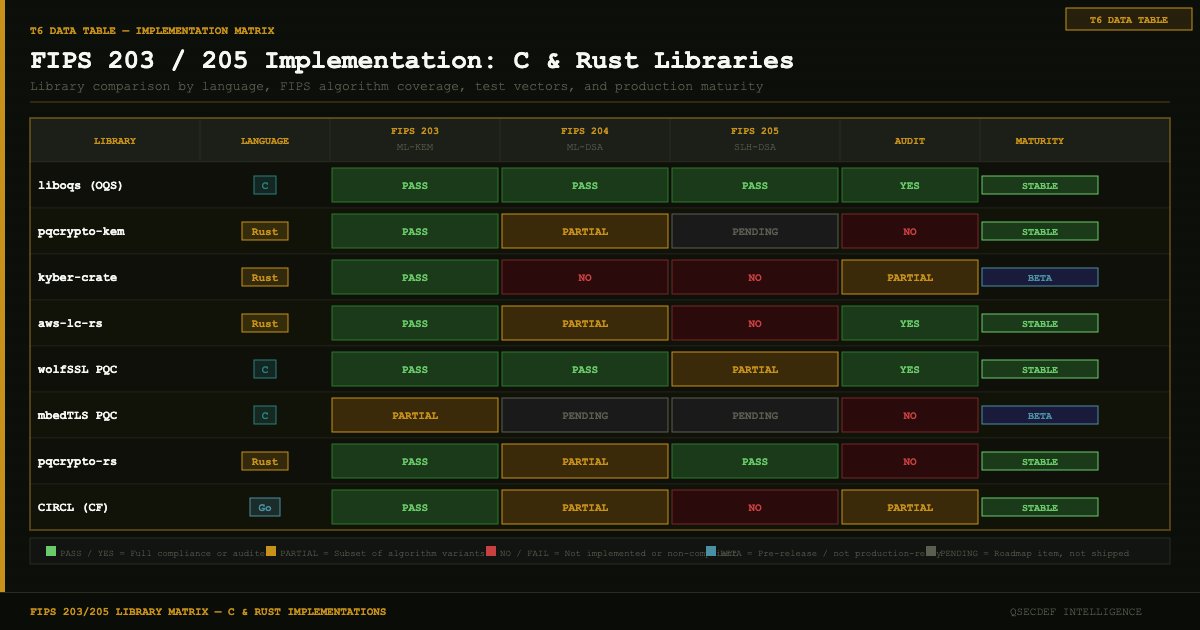Click the Rust badge in pqcrypto-kem row

(265, 231)
